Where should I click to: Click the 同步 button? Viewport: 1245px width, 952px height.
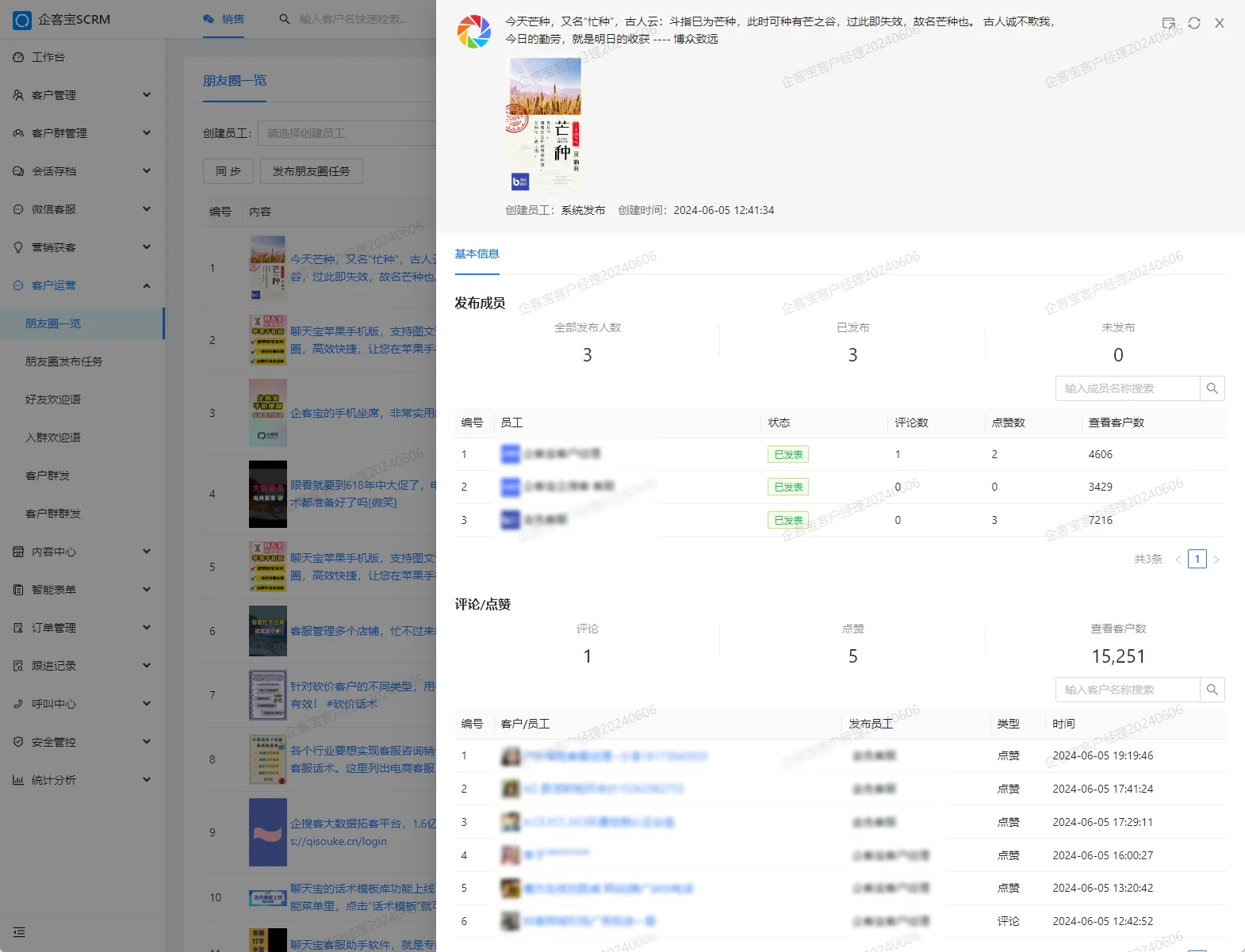click(x=228, y=171)
